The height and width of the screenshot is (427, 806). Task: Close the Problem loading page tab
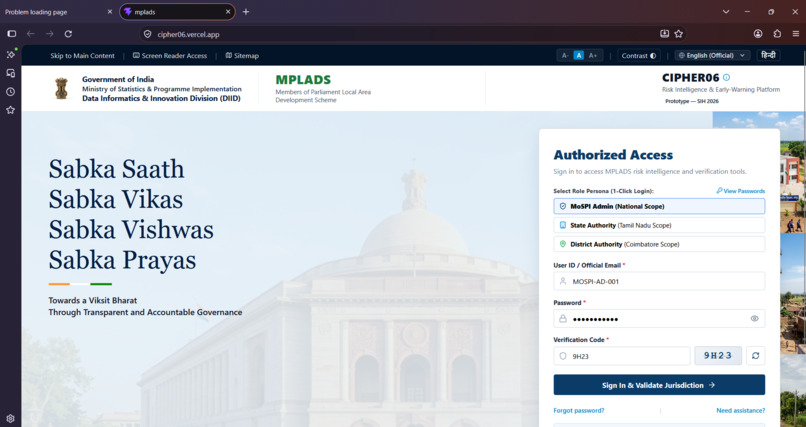pos(109,12)
